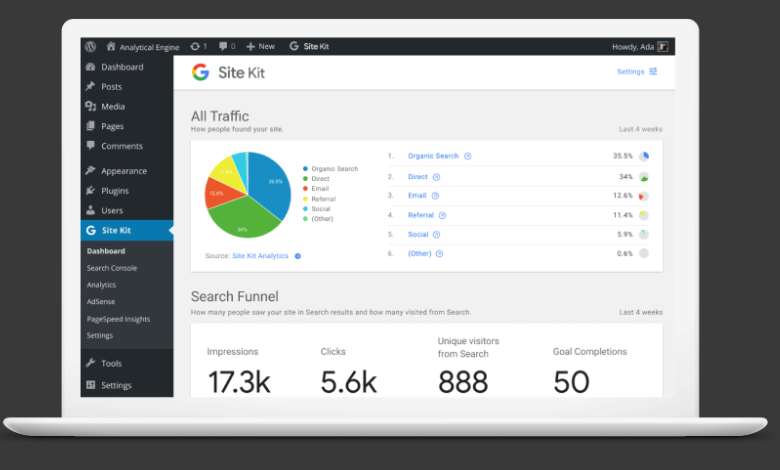The image size is (780, 470).
Task: Add new content with + New
Action: (x=260, y=46)
